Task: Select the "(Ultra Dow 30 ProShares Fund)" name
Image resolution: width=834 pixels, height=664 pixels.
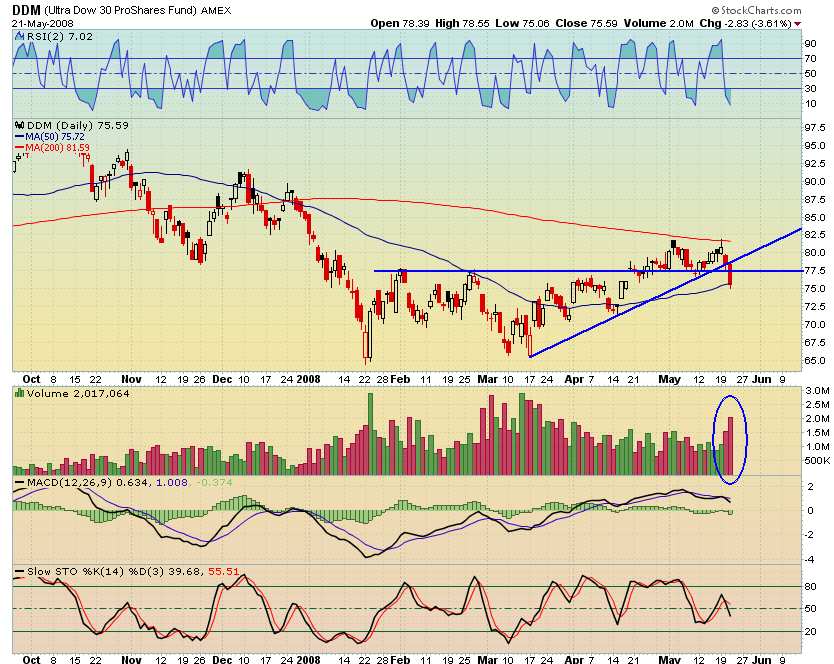Action: [121, 10]
